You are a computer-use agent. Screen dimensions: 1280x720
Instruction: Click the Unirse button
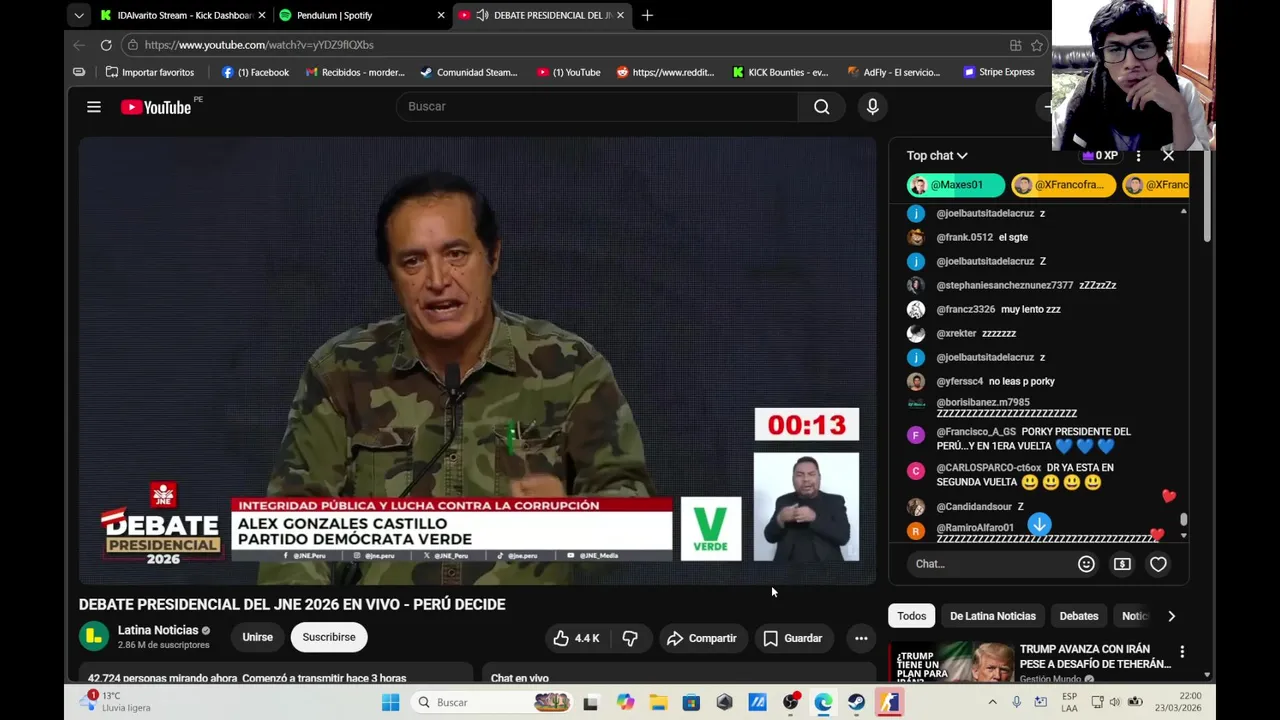(x=257, y=637)
